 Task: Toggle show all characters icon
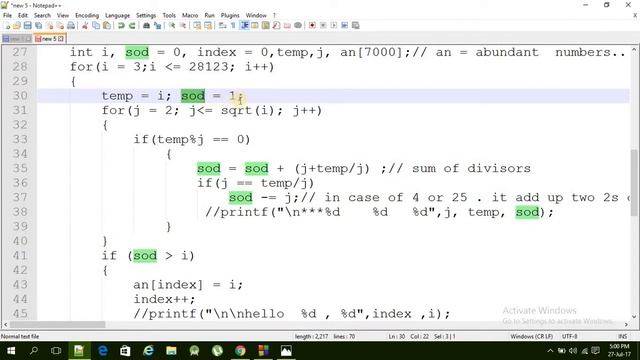point(233,25)
